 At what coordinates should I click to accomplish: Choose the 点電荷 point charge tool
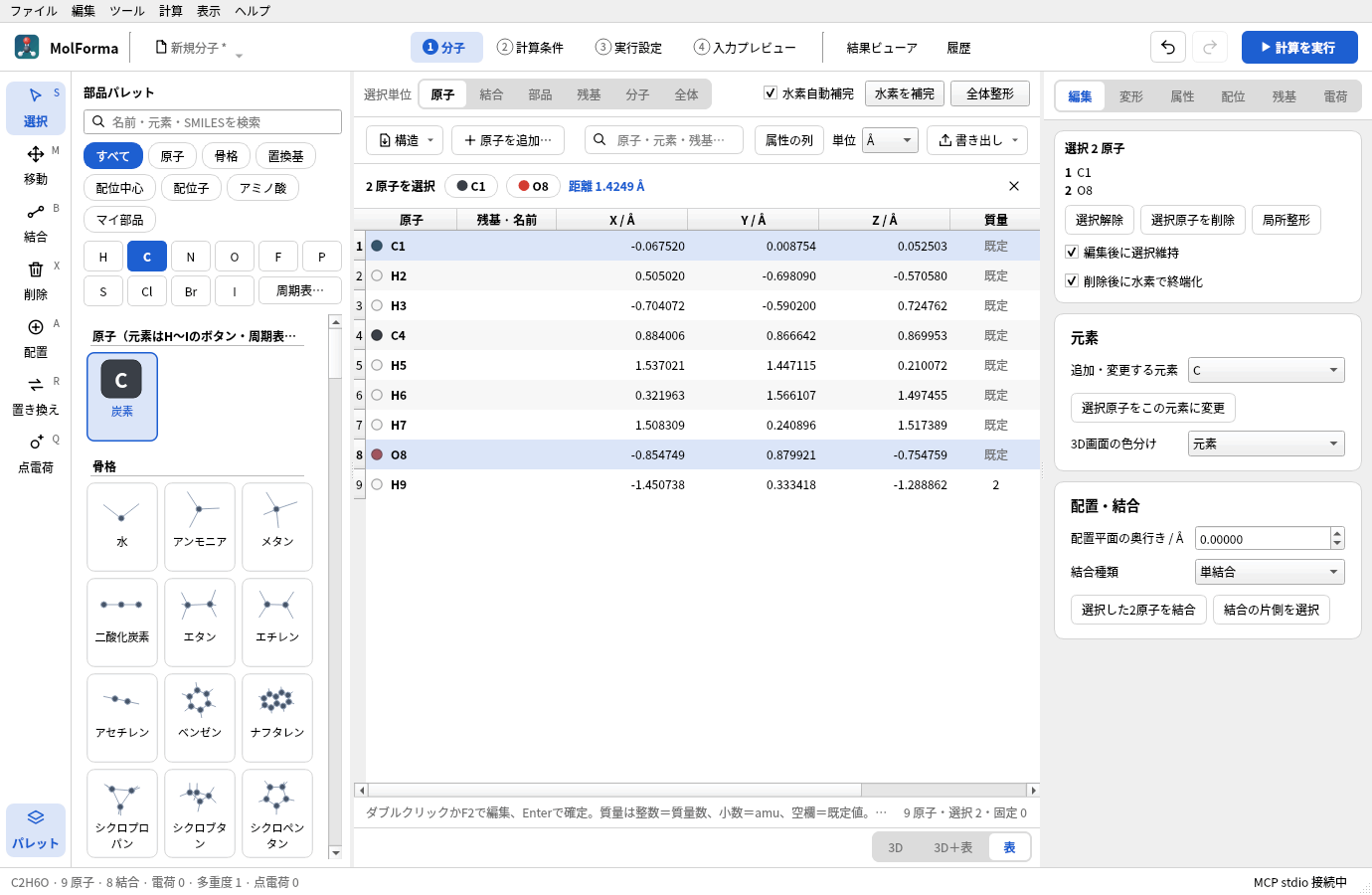pos(36,453)
